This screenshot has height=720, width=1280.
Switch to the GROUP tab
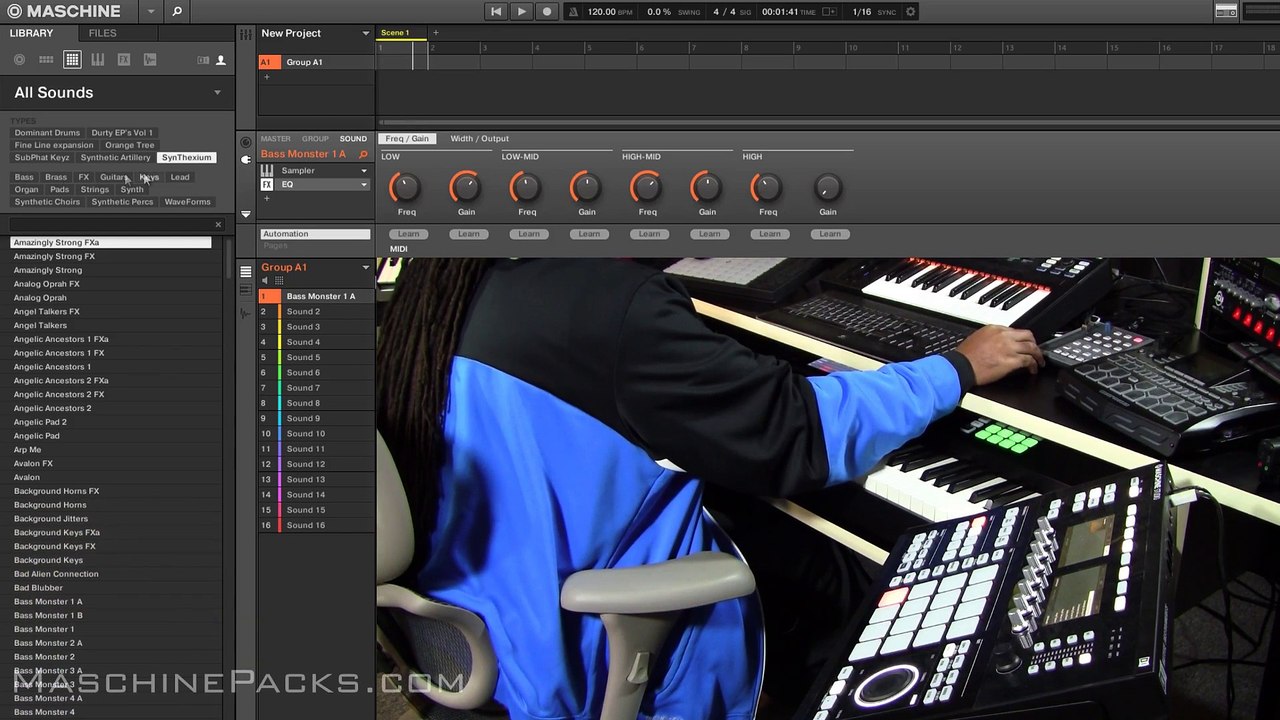[x=315, y=139]
